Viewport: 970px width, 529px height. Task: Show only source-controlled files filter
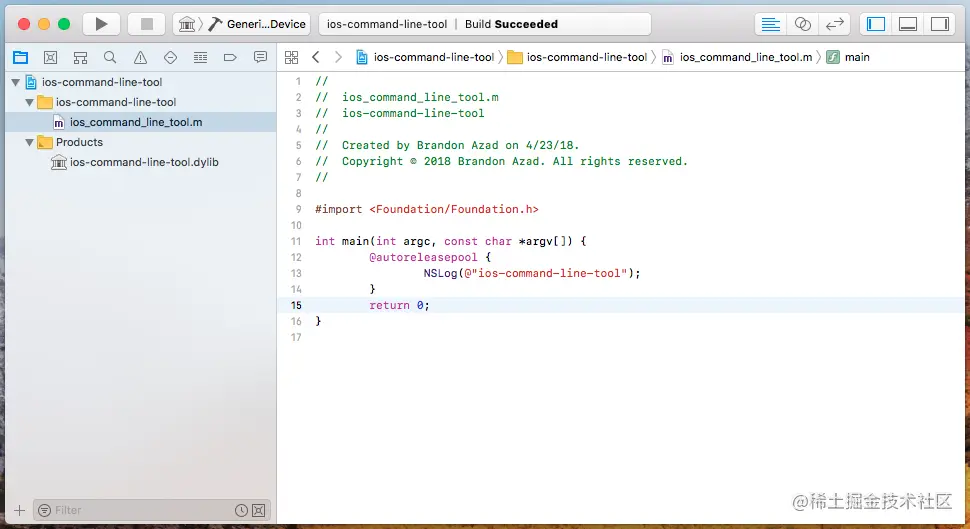259,510
